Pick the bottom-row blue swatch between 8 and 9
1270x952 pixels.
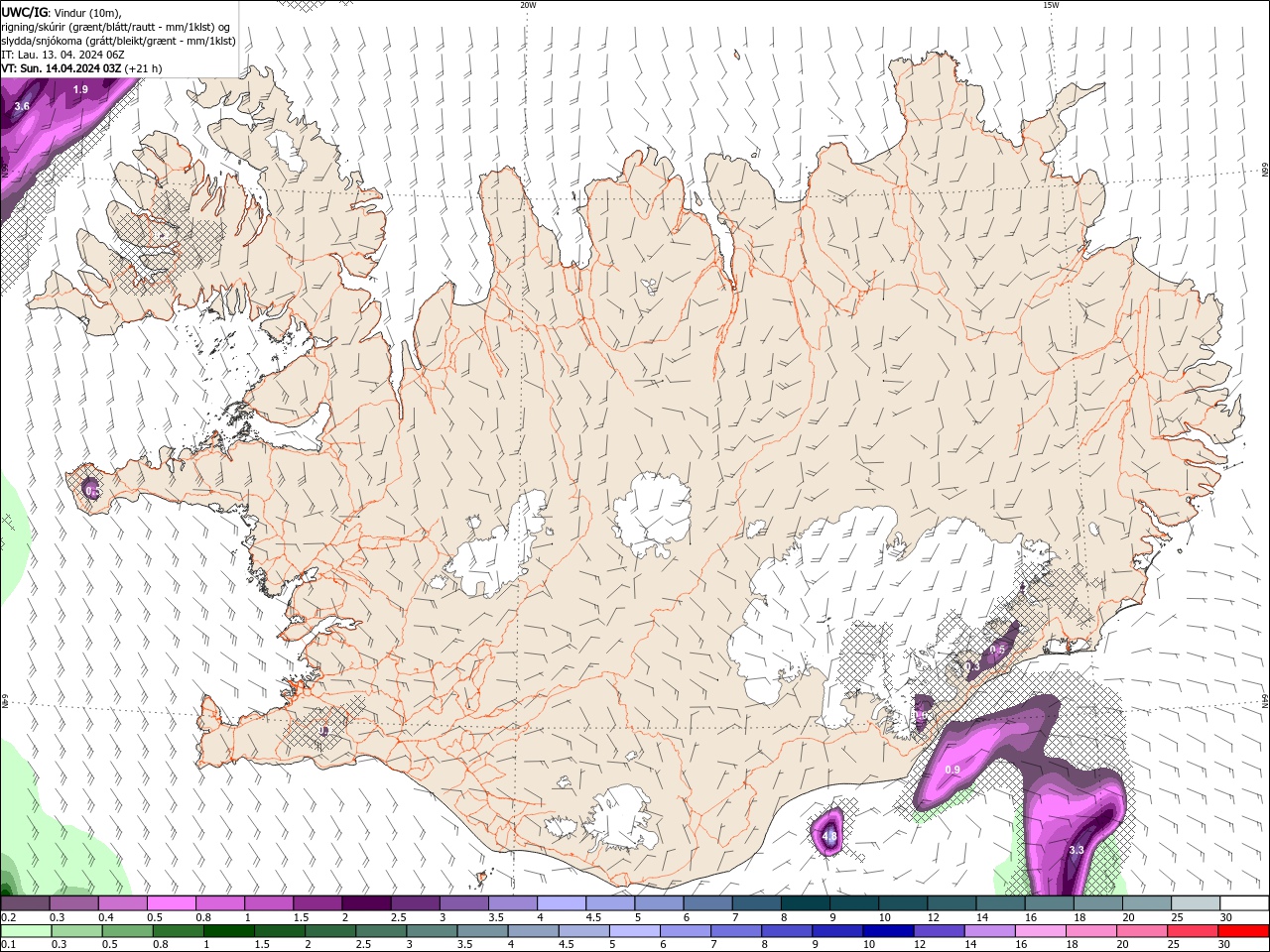[786, 931]
